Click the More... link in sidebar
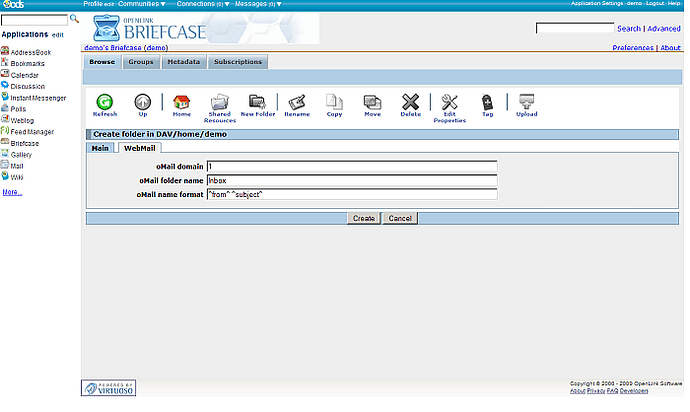This screenshot has height=412, width=690. pyautogui.click(x=12, y=192)
